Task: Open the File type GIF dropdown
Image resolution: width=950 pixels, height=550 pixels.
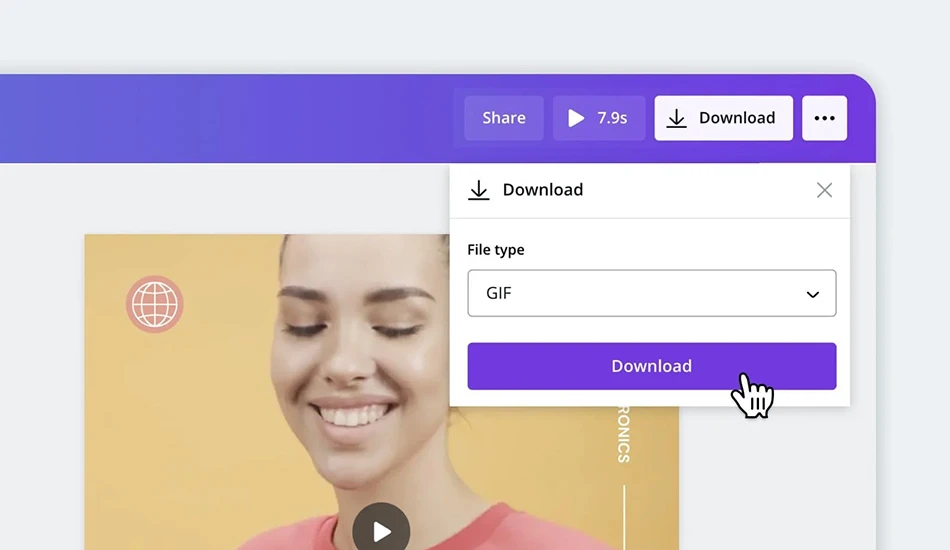Action: click(x=652, y=293)
